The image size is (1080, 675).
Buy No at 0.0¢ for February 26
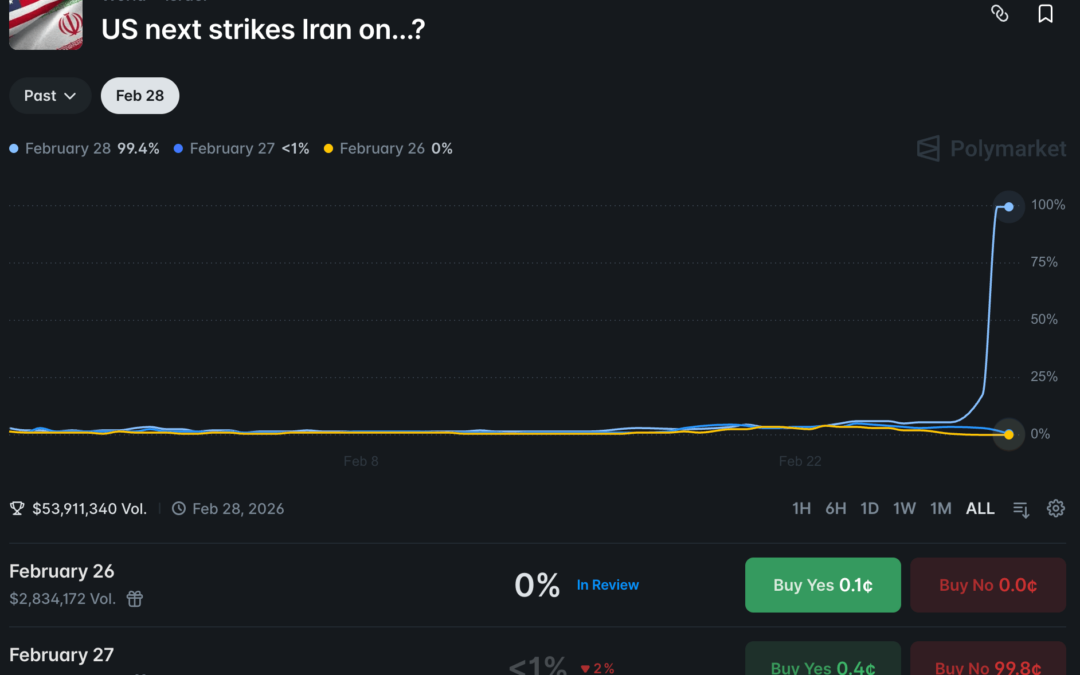click(987, 585)
